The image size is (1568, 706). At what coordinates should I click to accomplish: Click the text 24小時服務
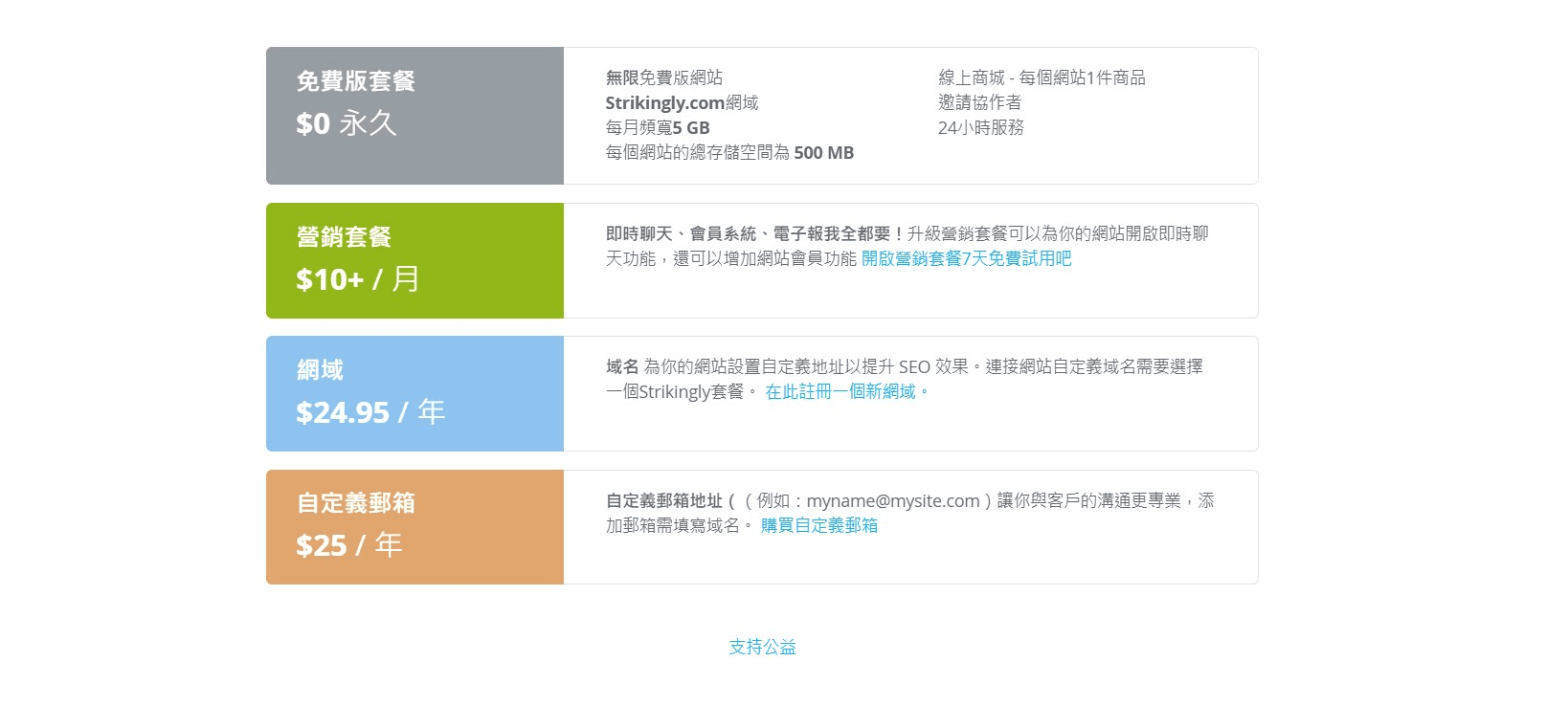[x=980, y=127]
